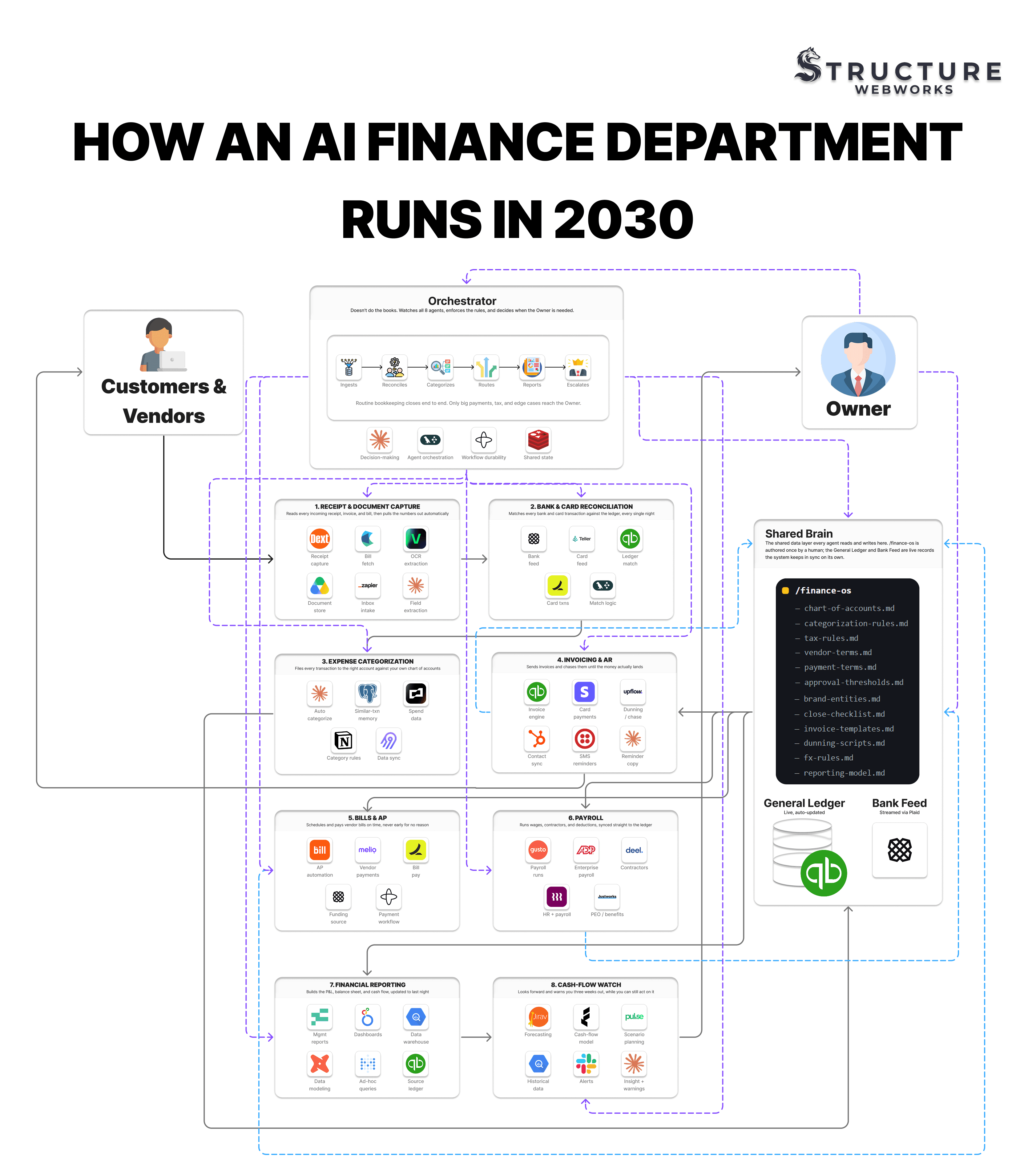Screen dimensions: 1036x1171
Task: Click the Redis Shared state icon
Action: click(x=538, y=440)
